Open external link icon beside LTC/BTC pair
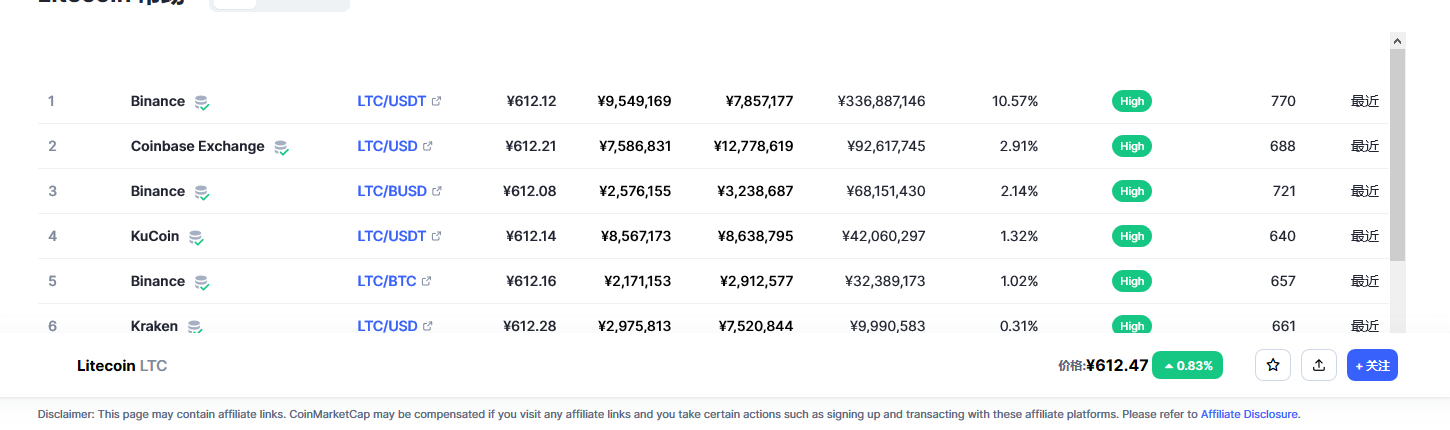Image resolution: width=1450 pixels, height=430 pixels. click(x=427, y=281)
